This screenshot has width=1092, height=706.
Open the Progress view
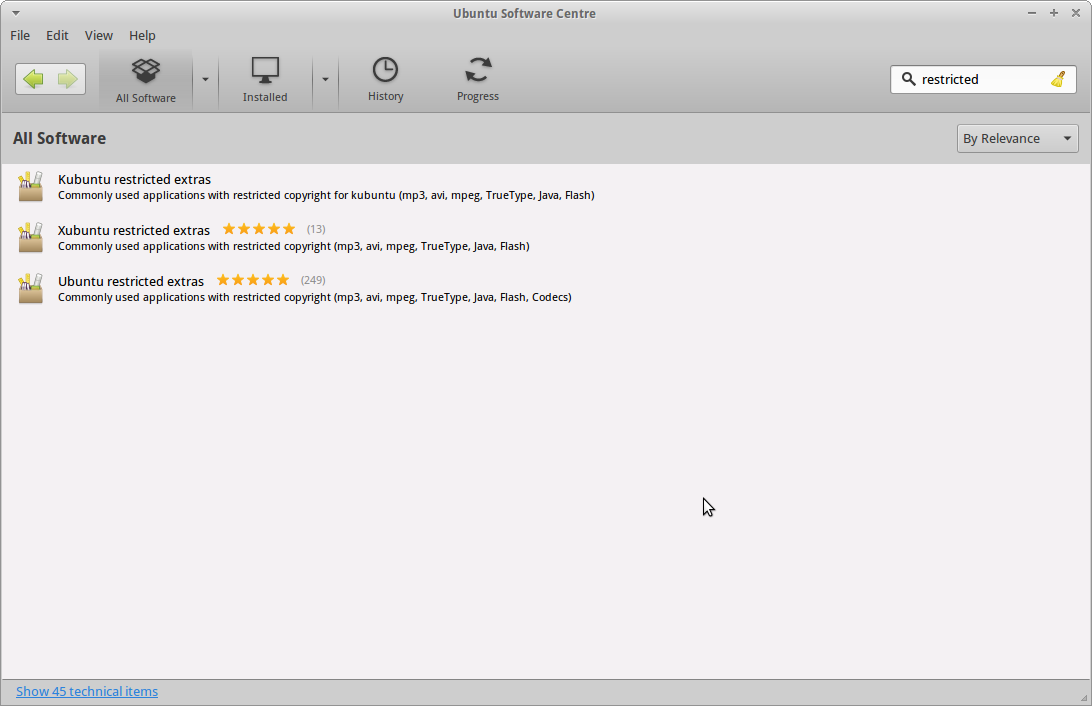point(478,81)
